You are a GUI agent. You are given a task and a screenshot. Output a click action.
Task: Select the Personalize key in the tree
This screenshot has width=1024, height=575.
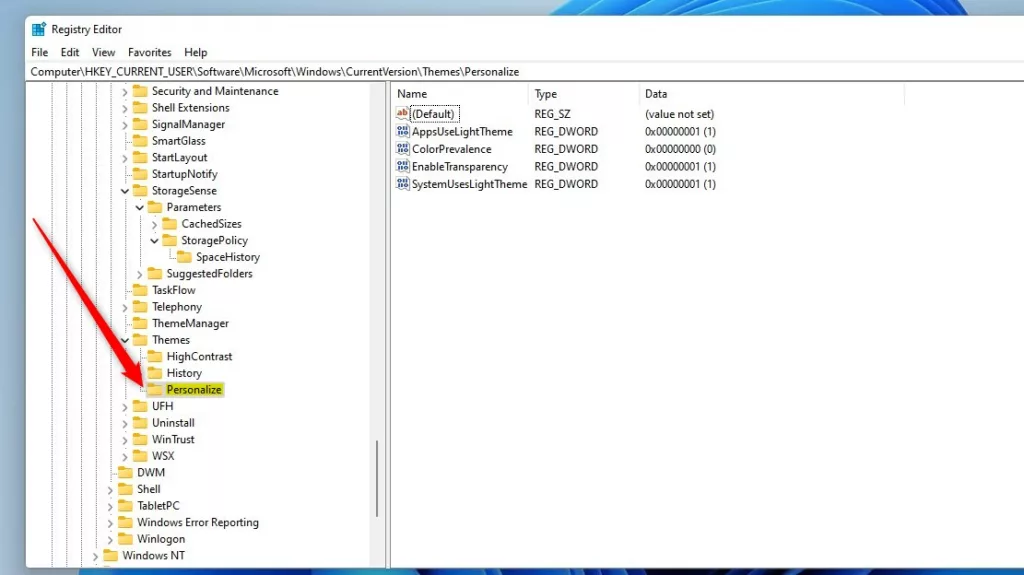tap(194, 389)
